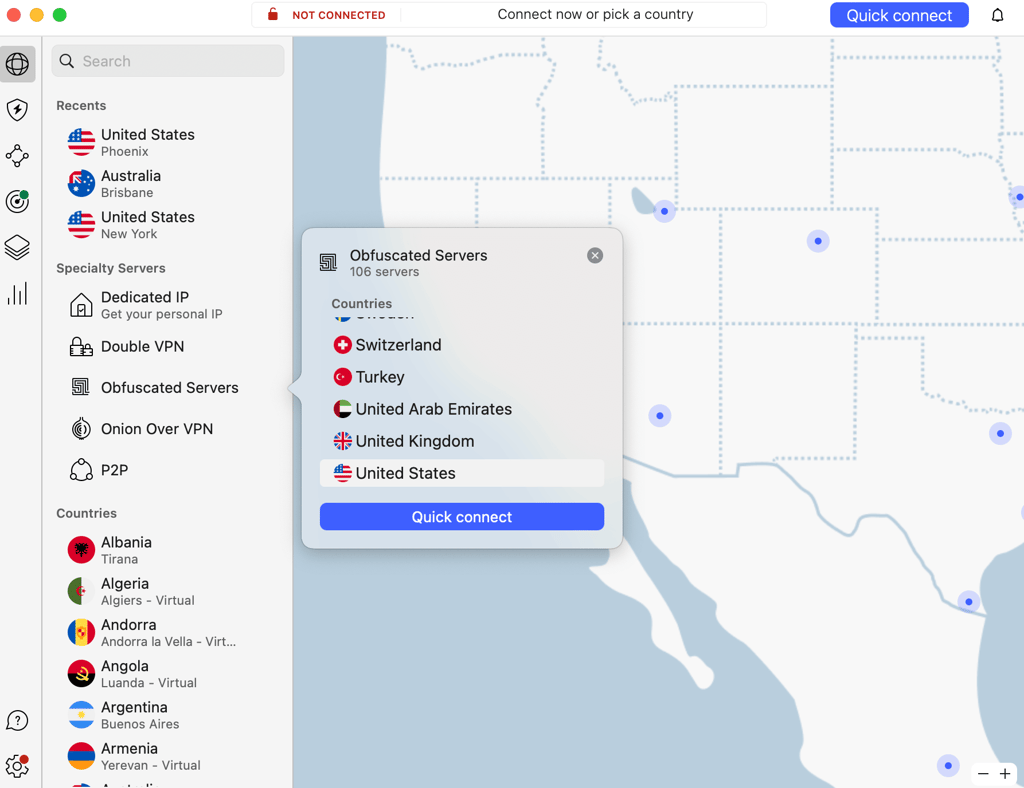Select Andorra la Vella virtual server
Image resolution: width=1024 pixels, height=788 pixels.
(170, 632)
